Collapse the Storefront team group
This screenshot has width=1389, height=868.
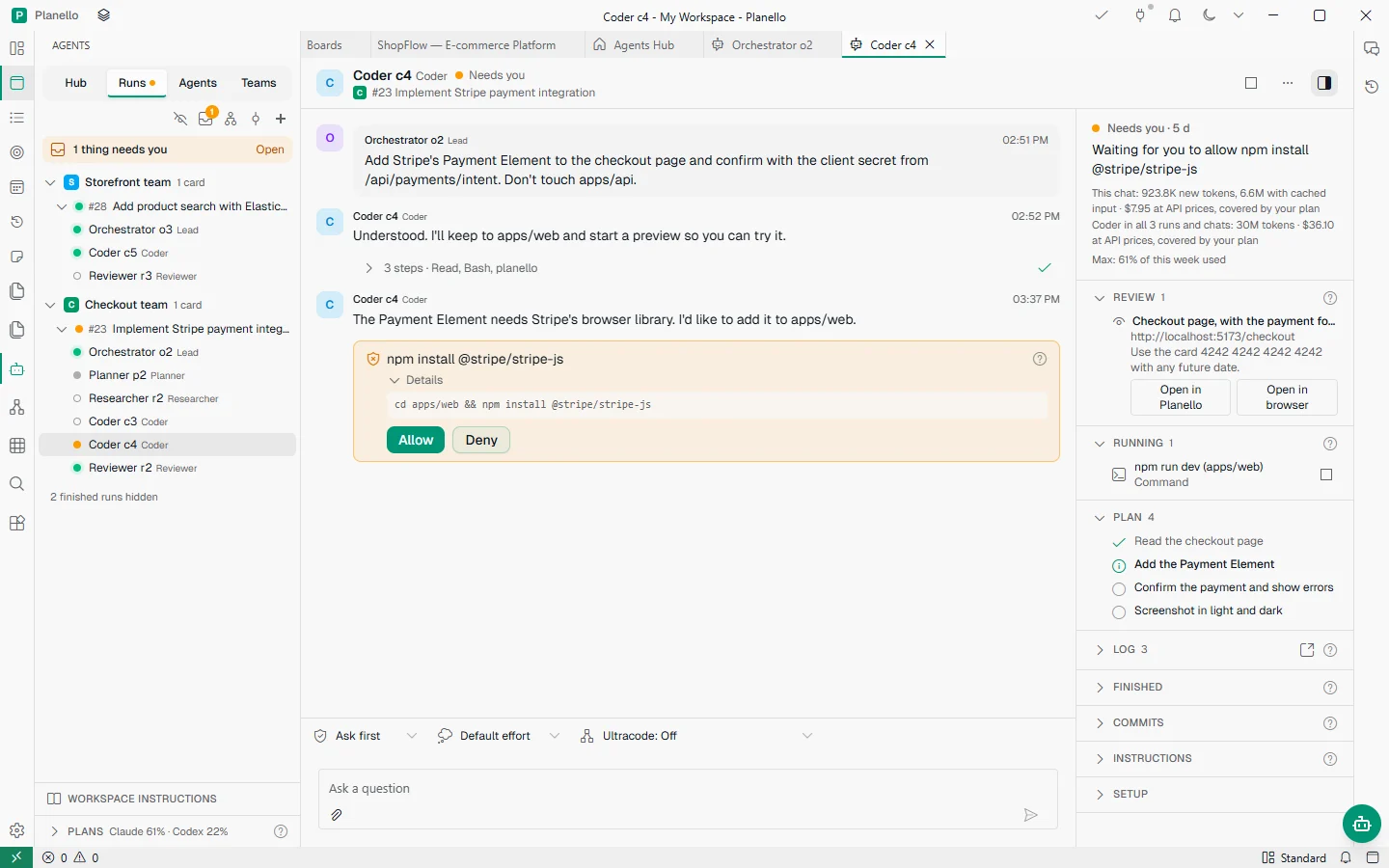coord(51,182)
